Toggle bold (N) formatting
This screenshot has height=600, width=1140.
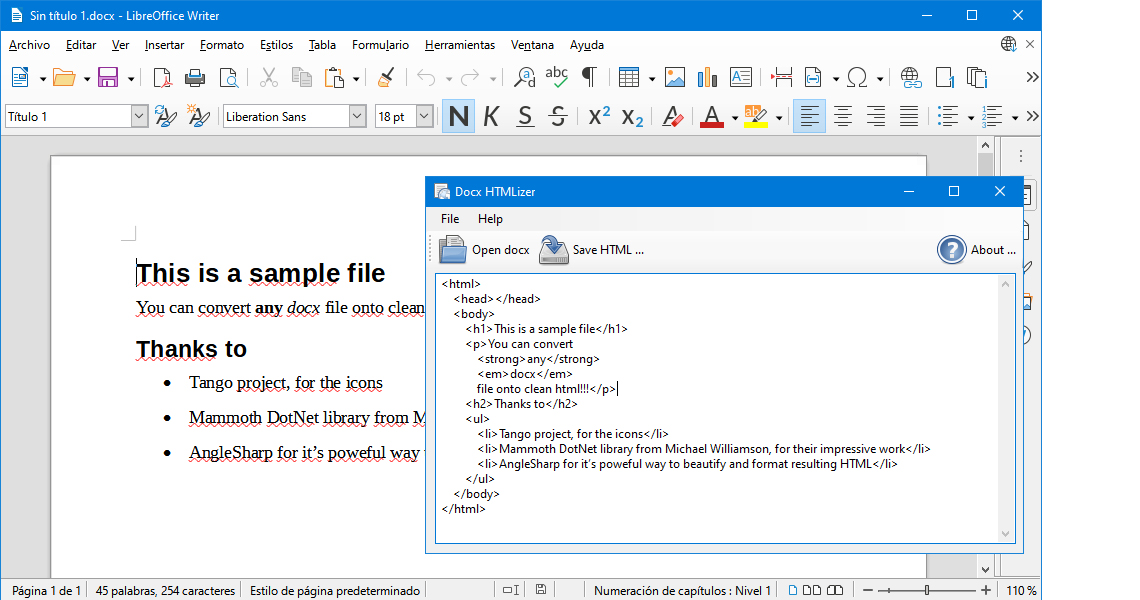pos(459,116)
